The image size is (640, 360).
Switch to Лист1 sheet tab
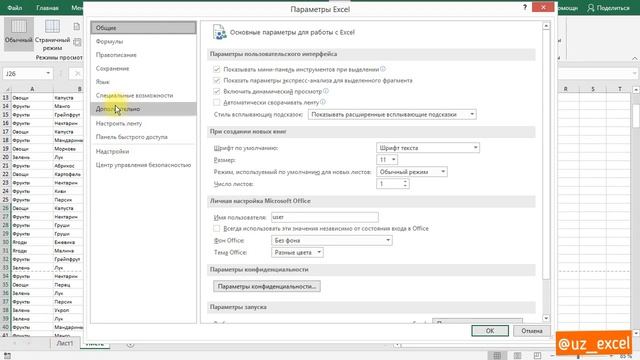tap(65, 344)
